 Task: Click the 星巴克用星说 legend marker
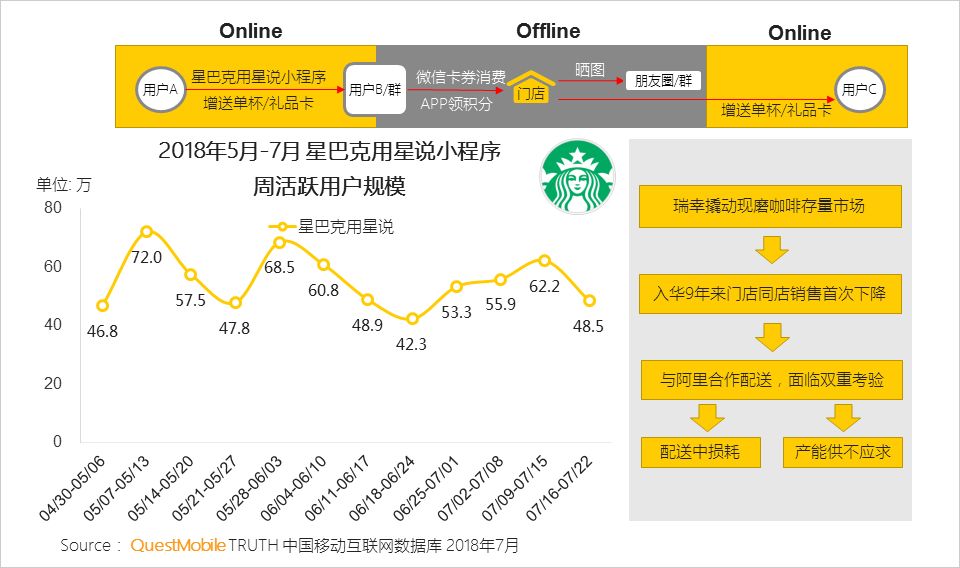coord(282,227)
